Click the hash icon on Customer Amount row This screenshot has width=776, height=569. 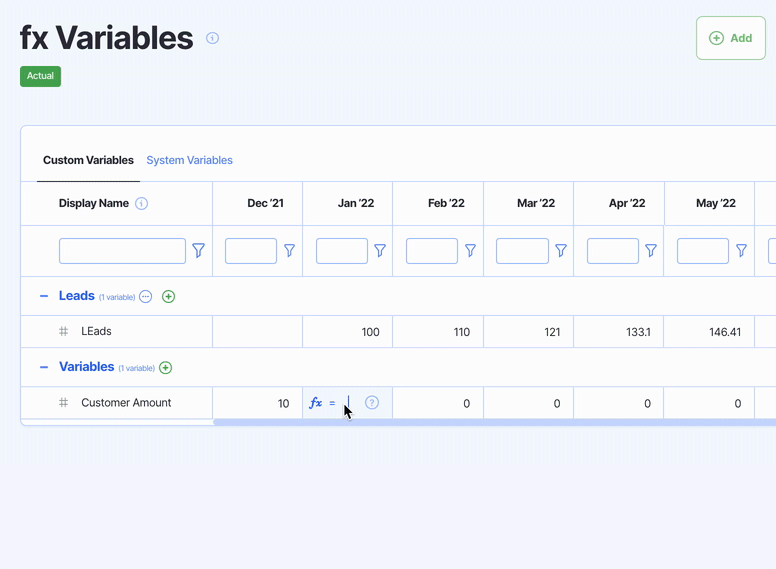click(63, 403)
